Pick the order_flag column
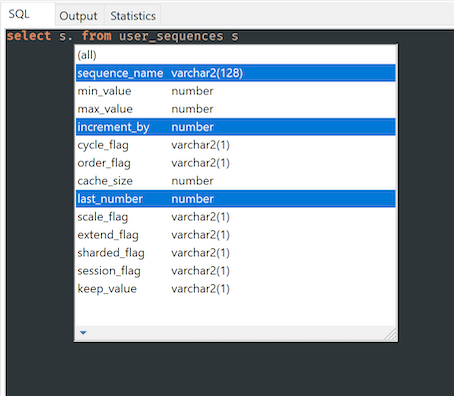Screen dimensions: 454x396 tap(235, 163)
